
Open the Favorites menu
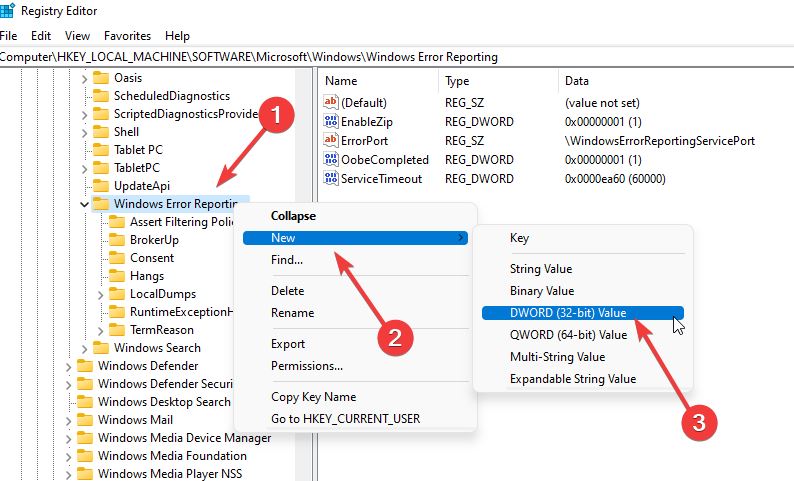pyautogui.click(x=128, y=36)
